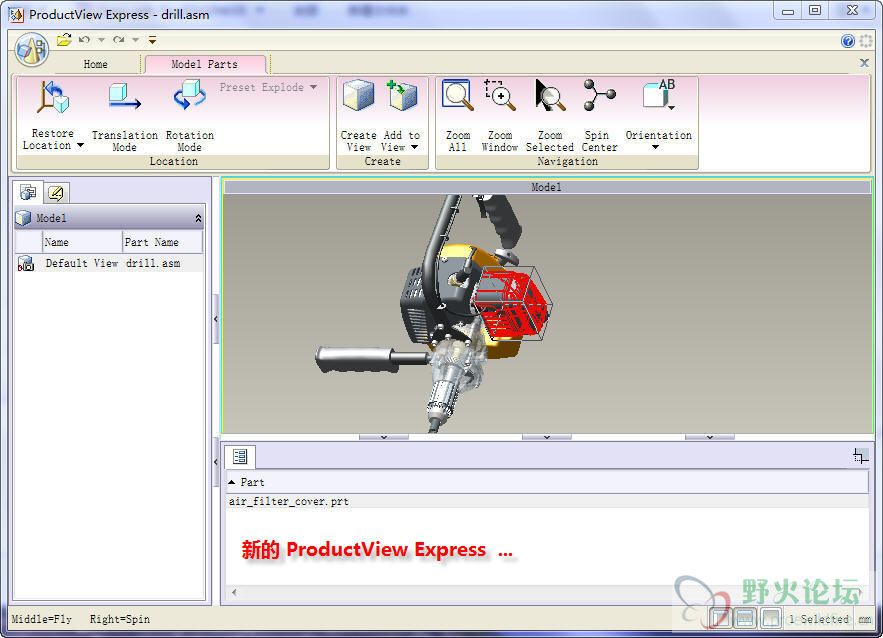Select the air_filter_cover.prt row

point(547,501)
